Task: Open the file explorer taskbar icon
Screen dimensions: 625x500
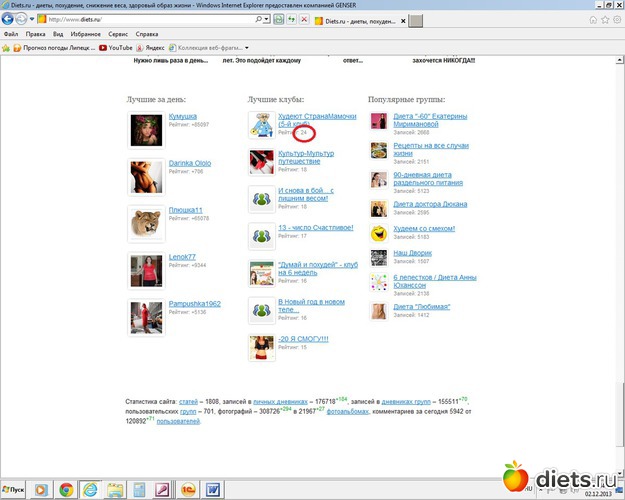Action: pyautogui.click(x=114, y=489)
